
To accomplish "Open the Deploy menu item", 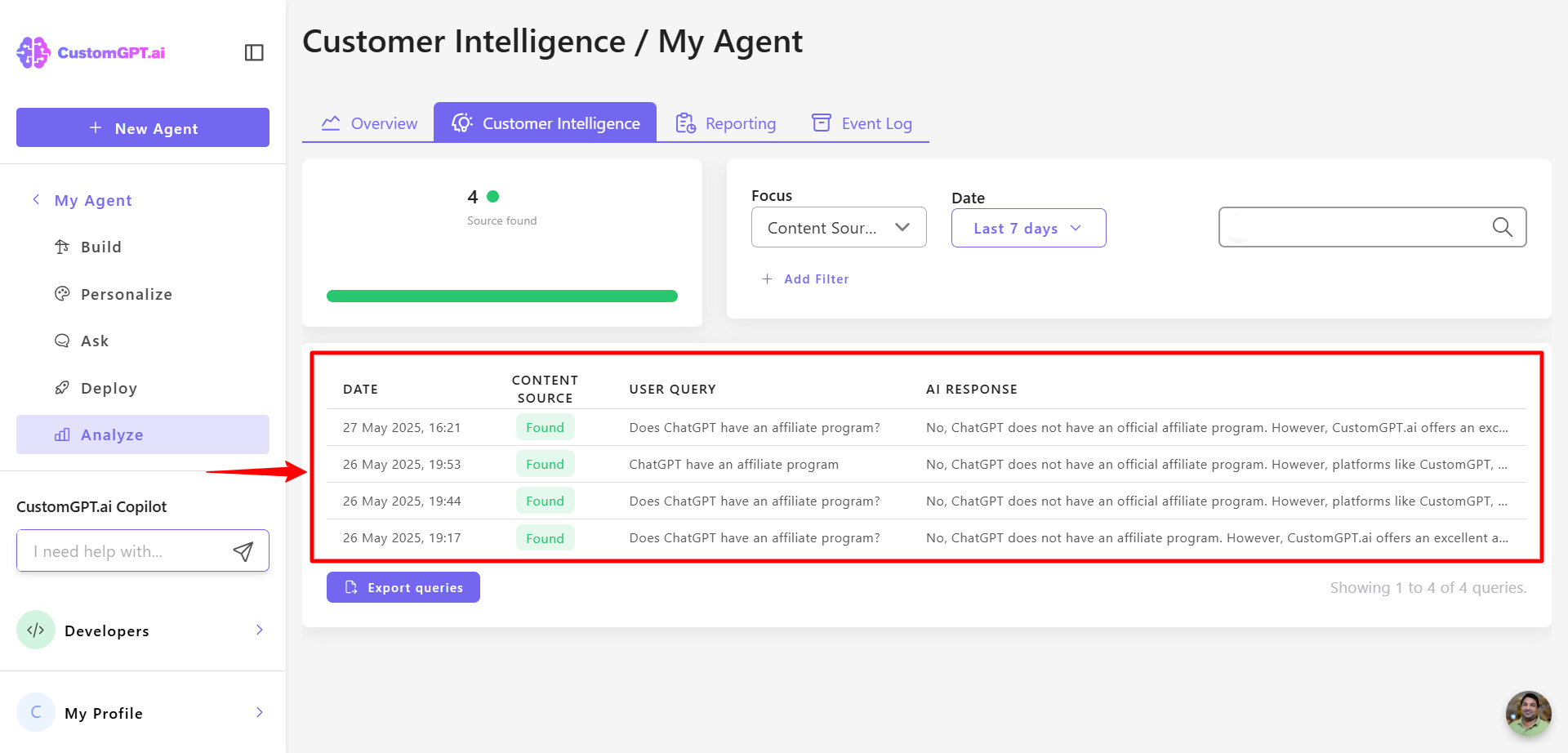I will (143, 388).
